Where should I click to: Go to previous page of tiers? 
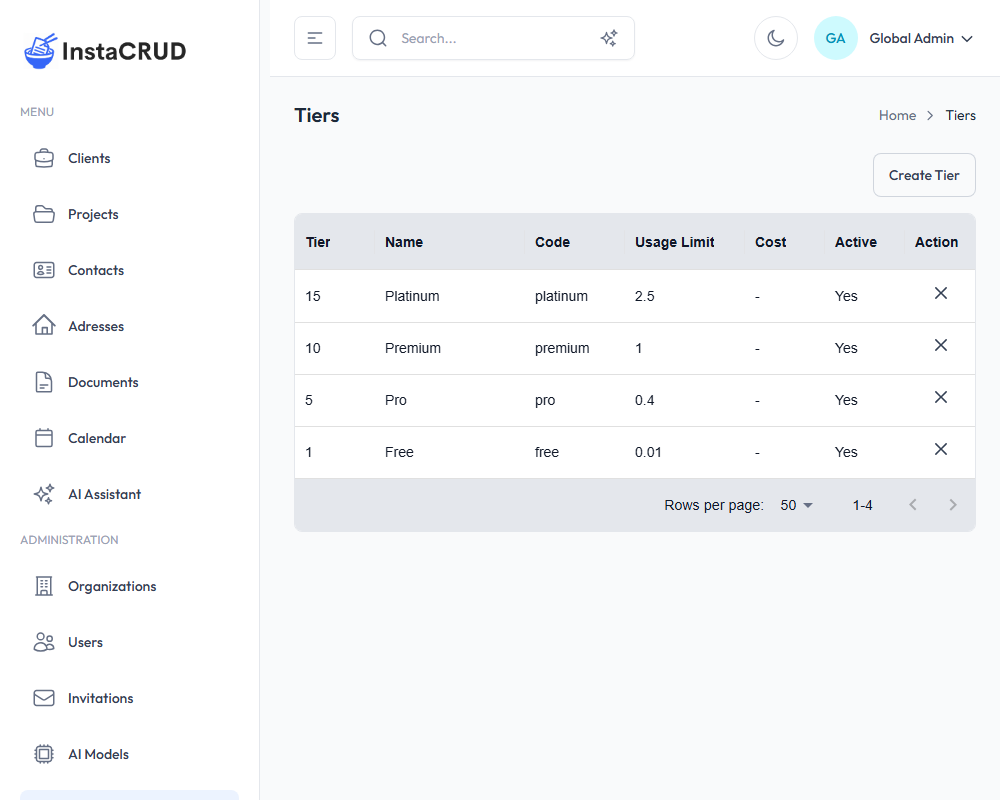pos(912,505)
